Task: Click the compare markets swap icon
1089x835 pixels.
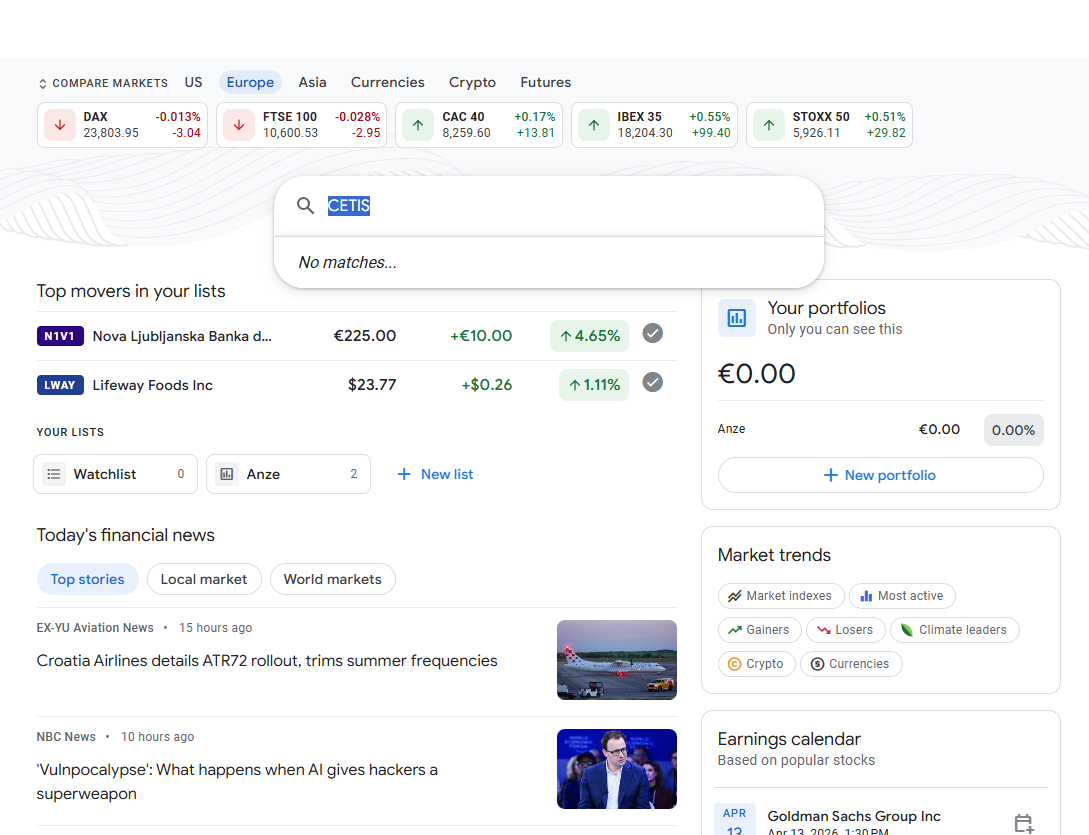Action: tap(41, 82)
